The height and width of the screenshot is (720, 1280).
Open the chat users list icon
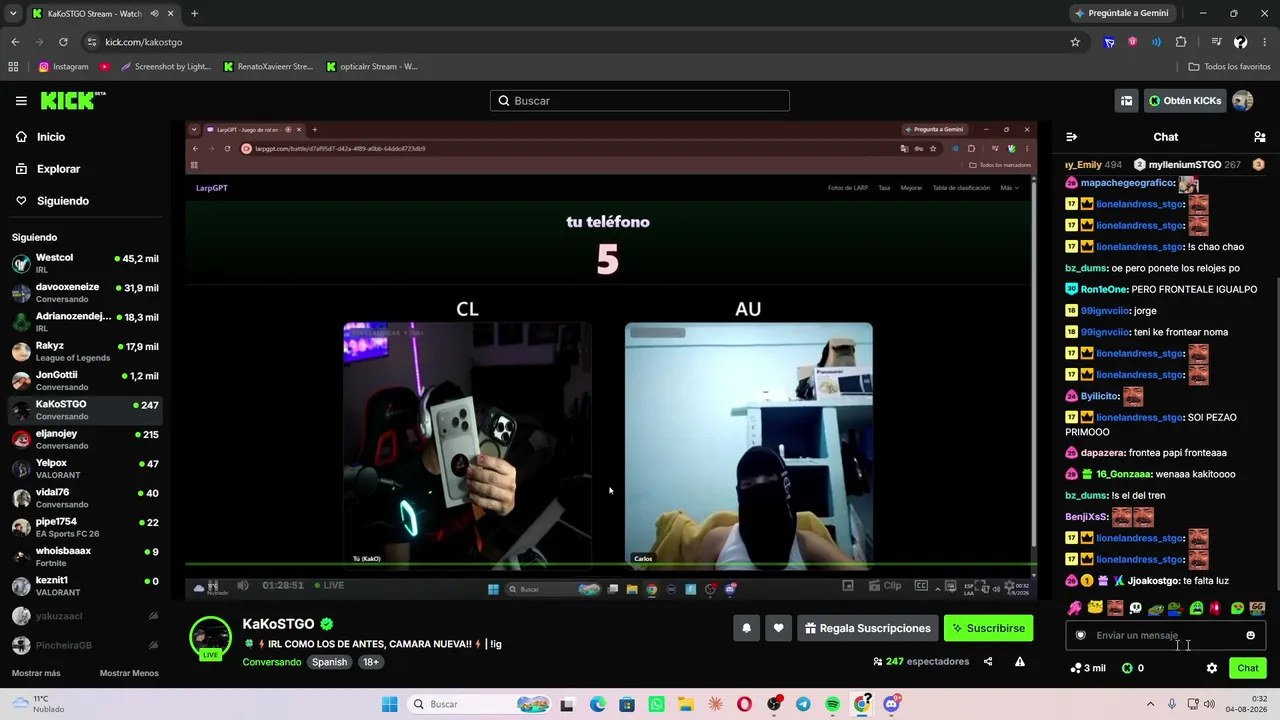[x=1260, y=137]
